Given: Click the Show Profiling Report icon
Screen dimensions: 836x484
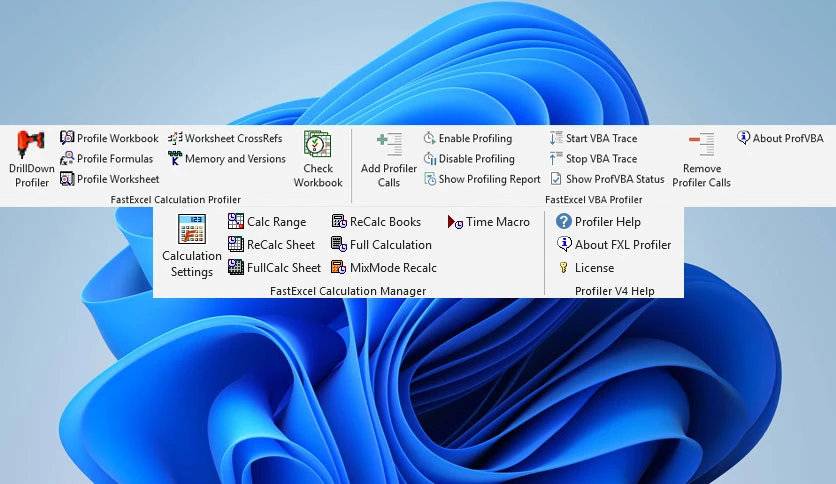Looking at the screenshot, I should [430, 179].
